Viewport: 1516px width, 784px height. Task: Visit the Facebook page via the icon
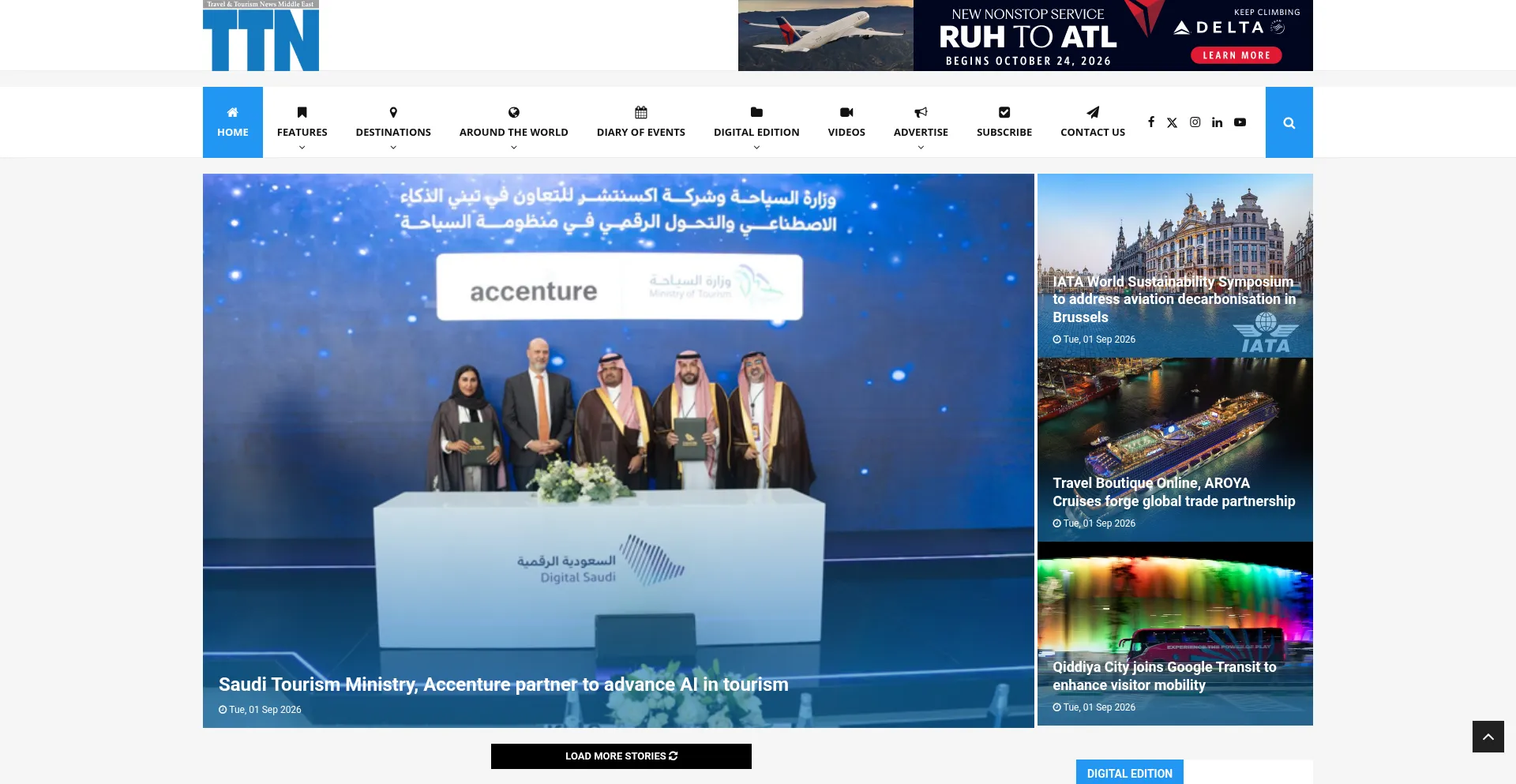coord(1151,122)
